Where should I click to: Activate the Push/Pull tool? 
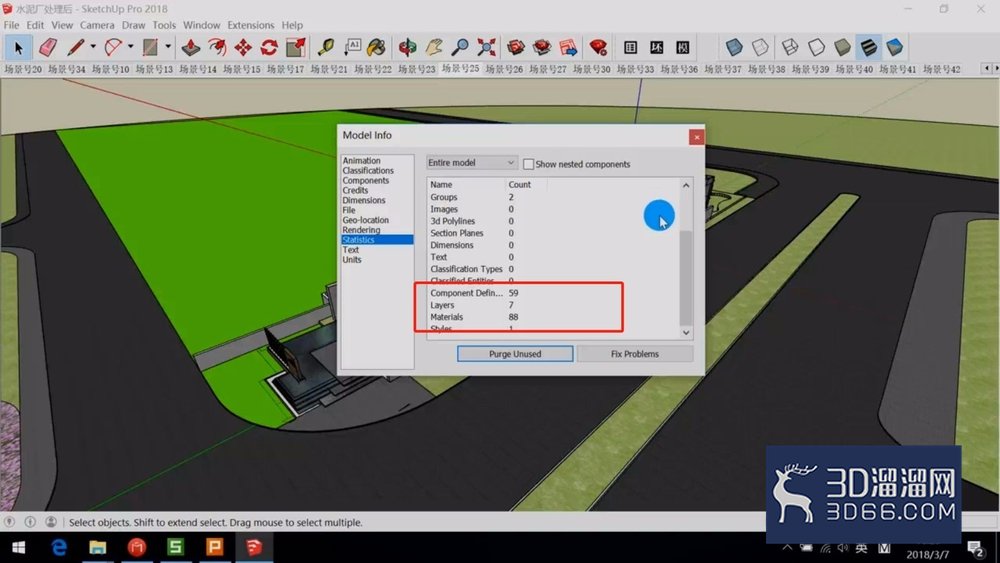coord(191,47)
